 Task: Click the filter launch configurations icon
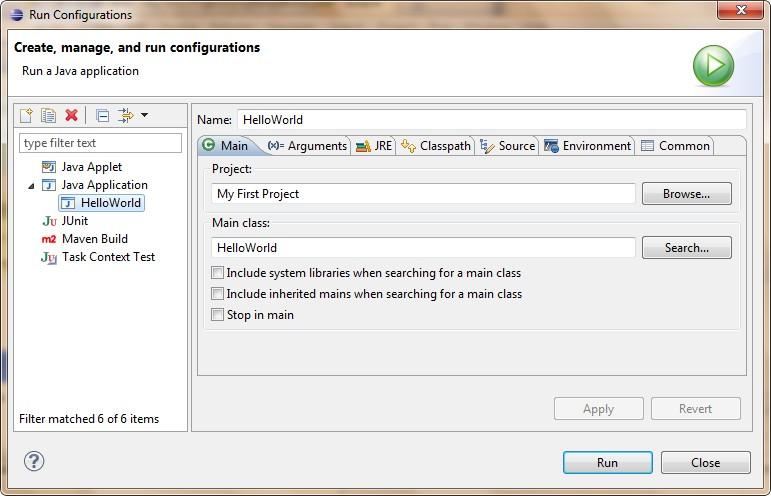125,116
